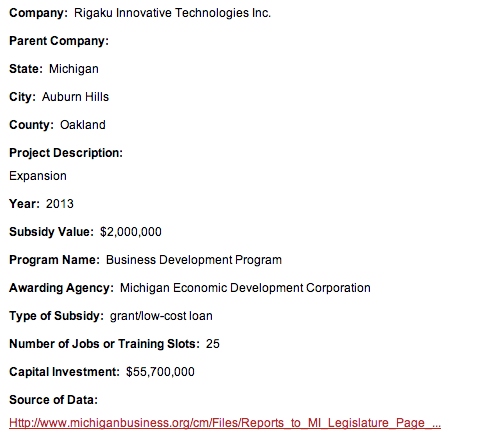
Task: Select the Source of Data label
Action: coord(53,400)
